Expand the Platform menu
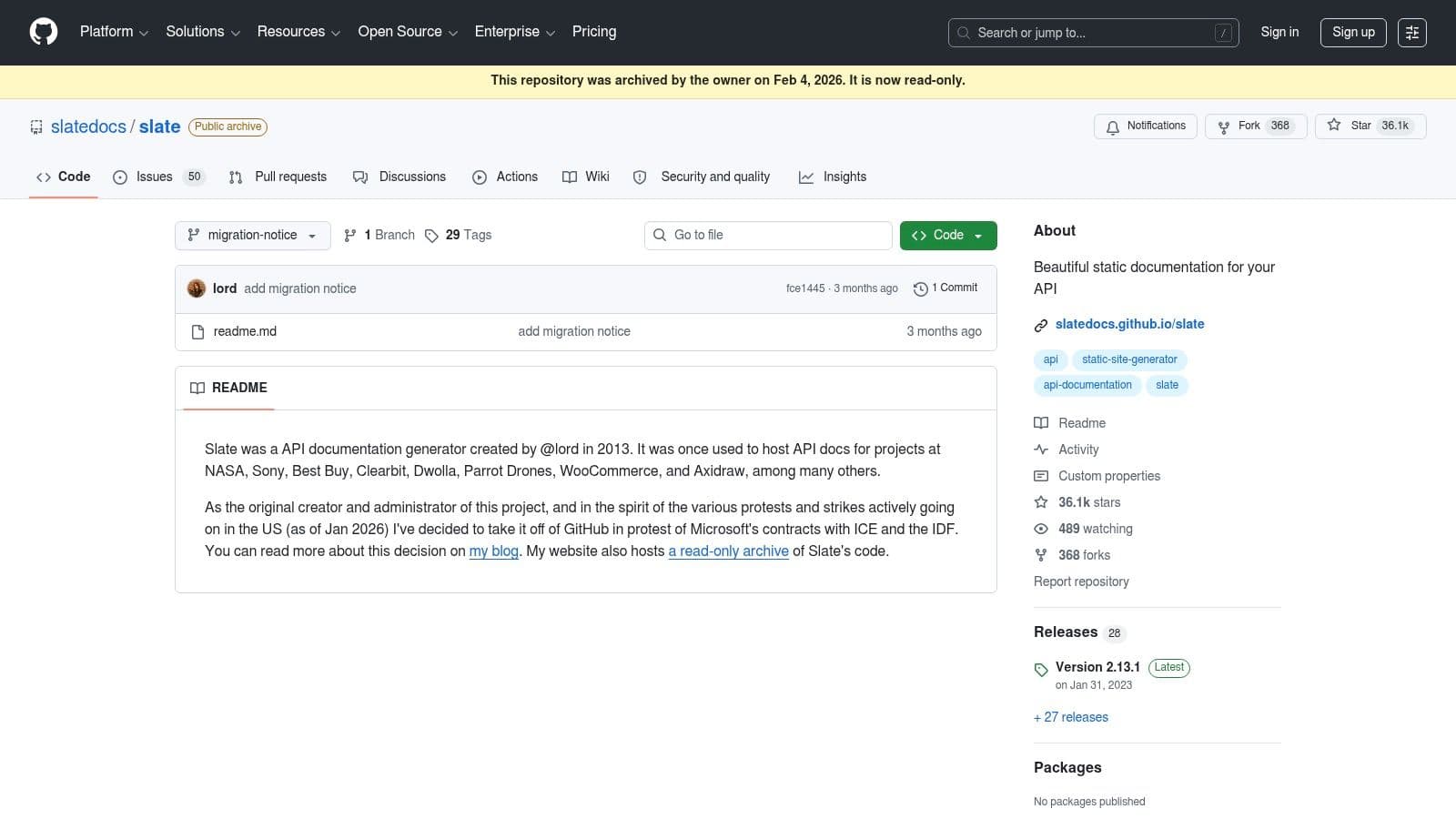This screenshot has width=1456, height=819. tap(114, 32)
